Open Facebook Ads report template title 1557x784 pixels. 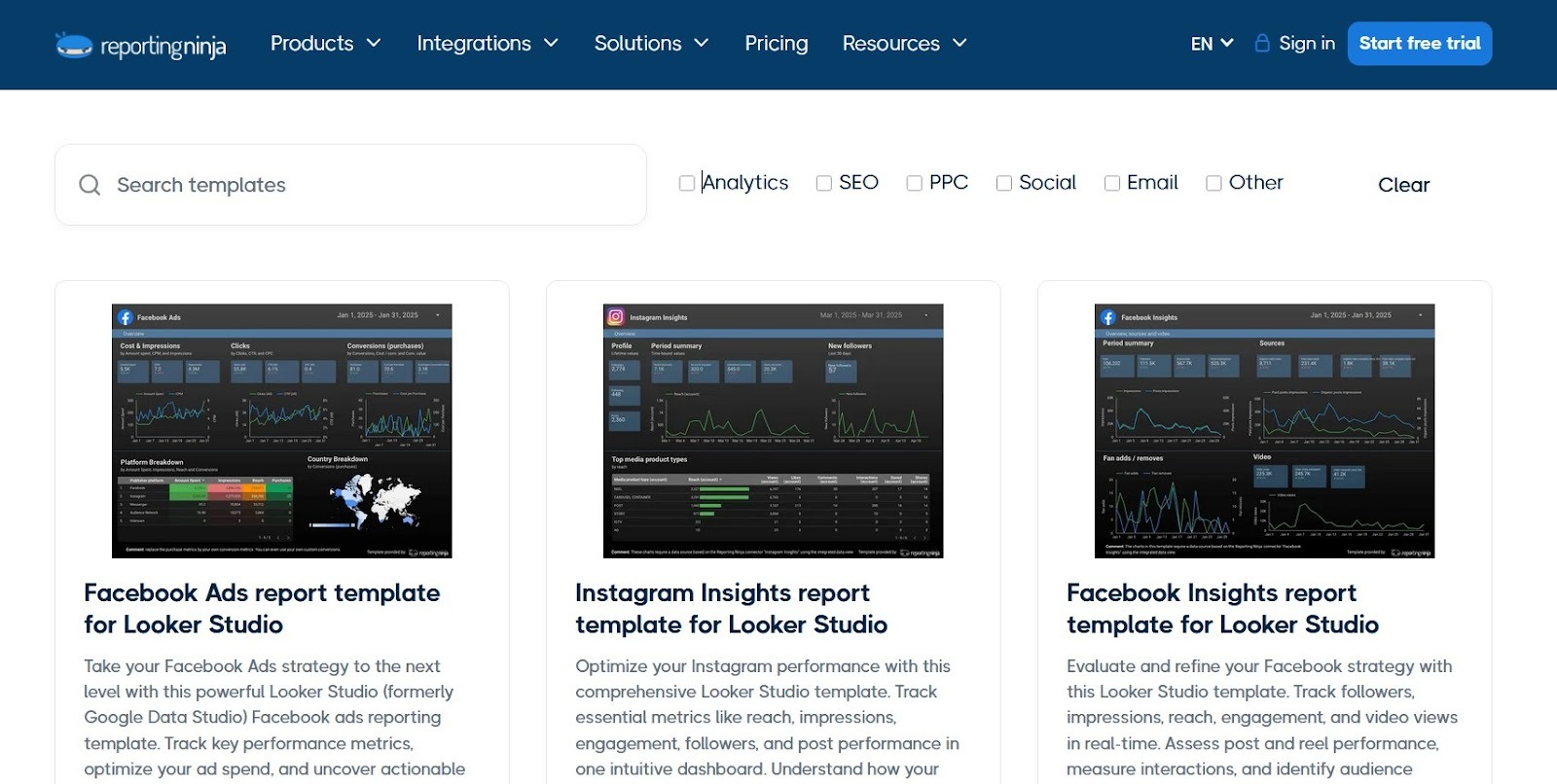262,609
